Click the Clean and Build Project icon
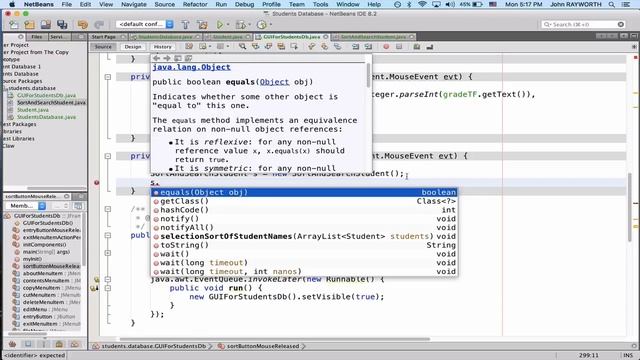Image resolution: width=640 pixels, height=360 pixels. [202, 24]
